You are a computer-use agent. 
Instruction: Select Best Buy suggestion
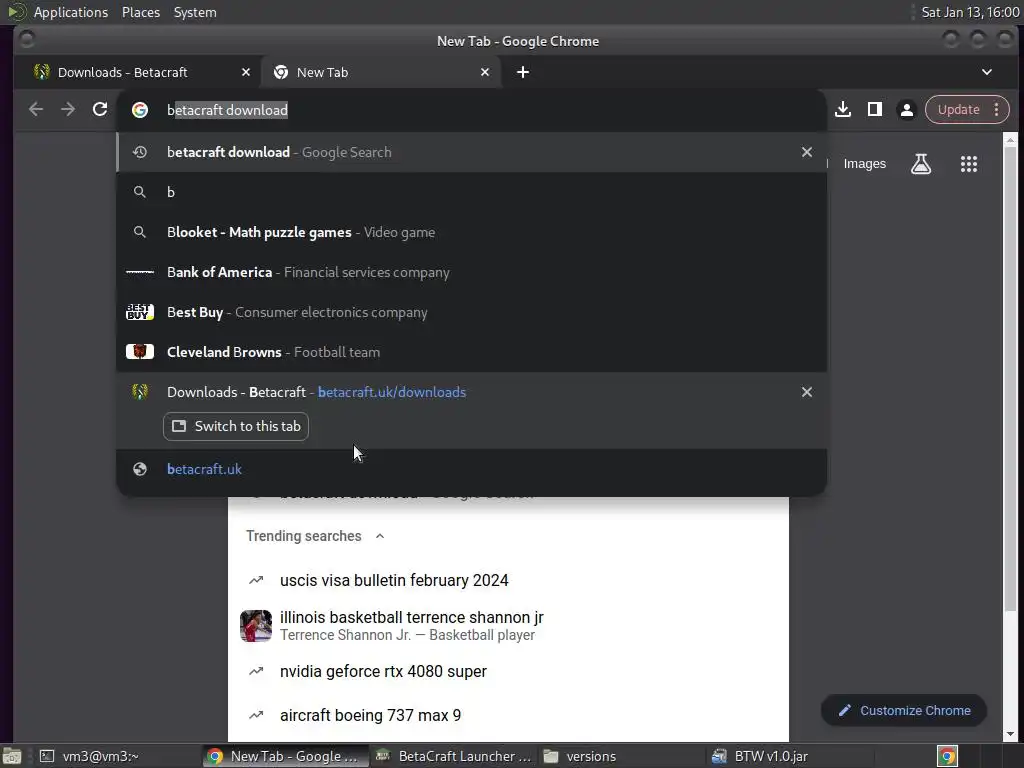[x=472, y=312]
